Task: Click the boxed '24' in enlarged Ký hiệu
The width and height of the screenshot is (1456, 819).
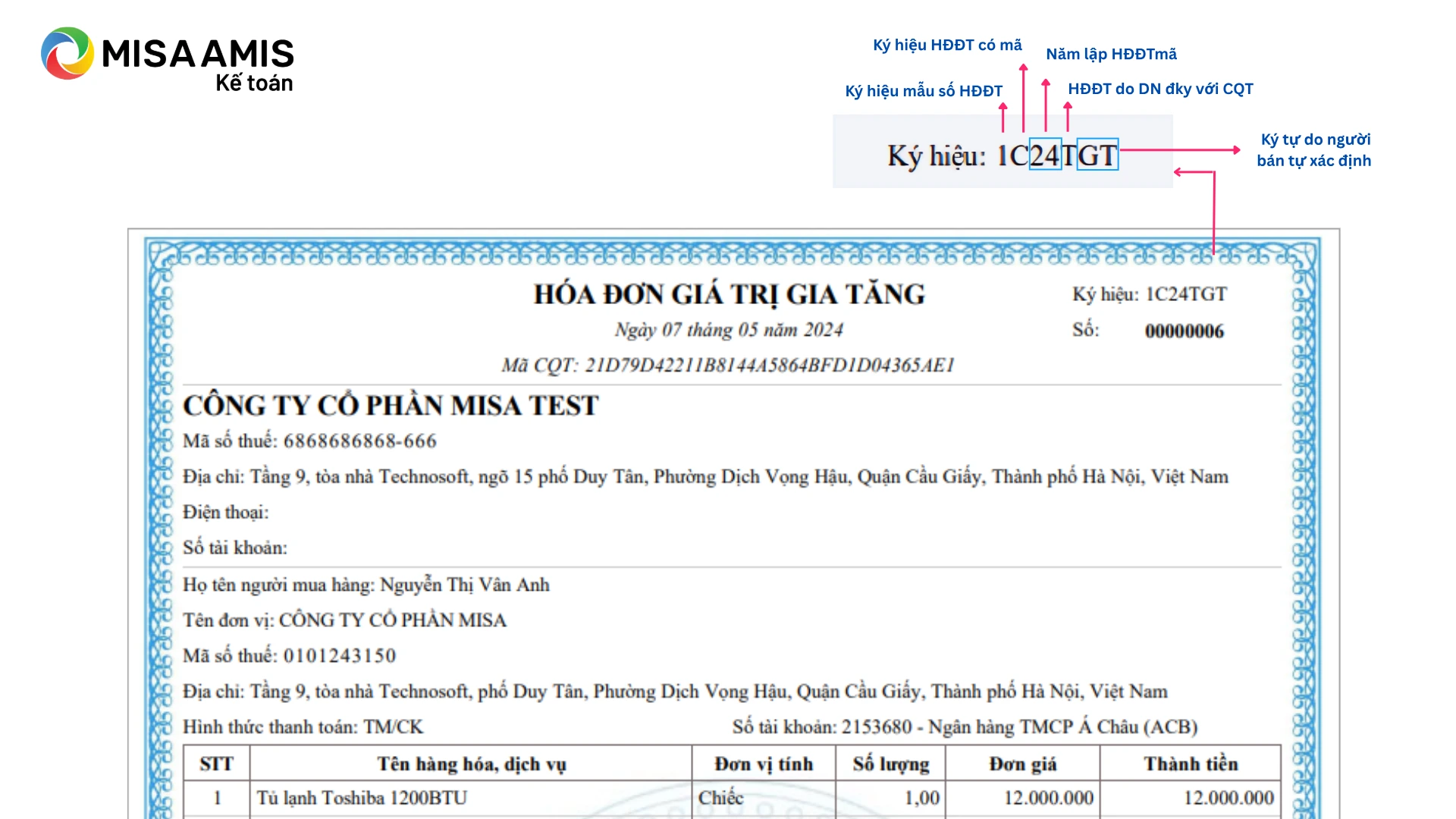Action: pos(1044,155)
